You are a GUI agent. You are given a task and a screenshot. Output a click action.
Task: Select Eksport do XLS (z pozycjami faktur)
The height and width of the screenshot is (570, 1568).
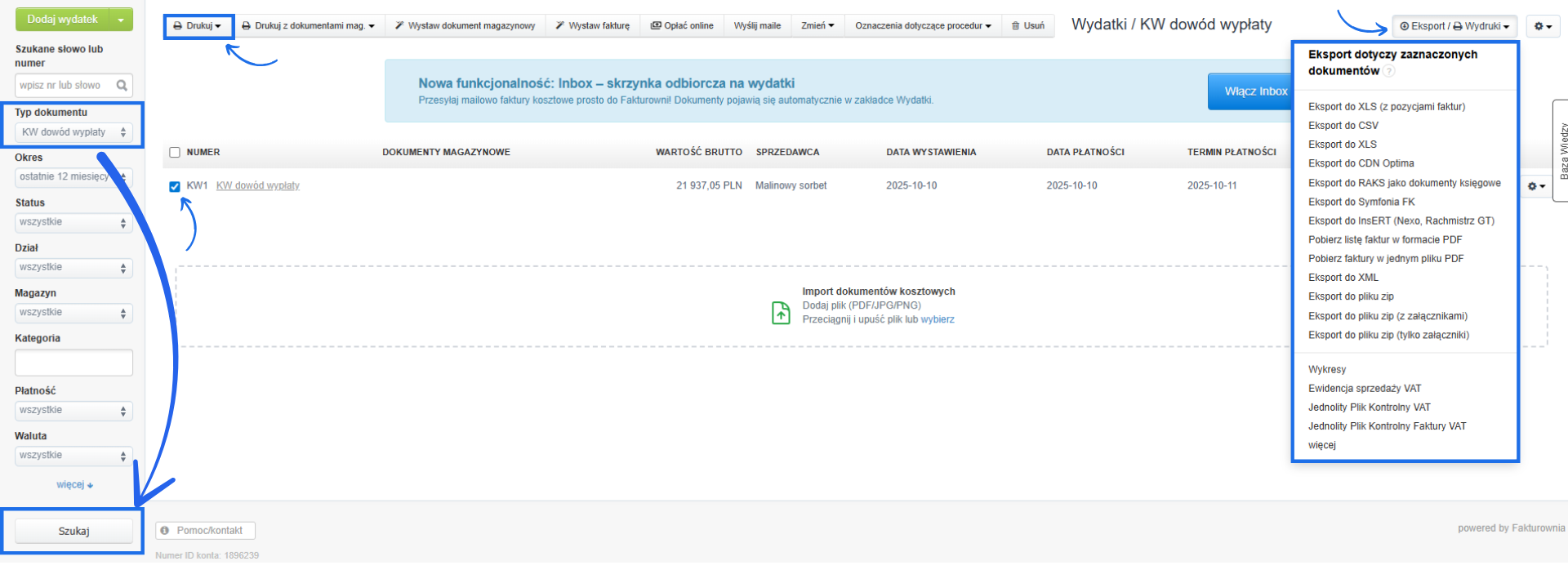[x=1387, y=107]
